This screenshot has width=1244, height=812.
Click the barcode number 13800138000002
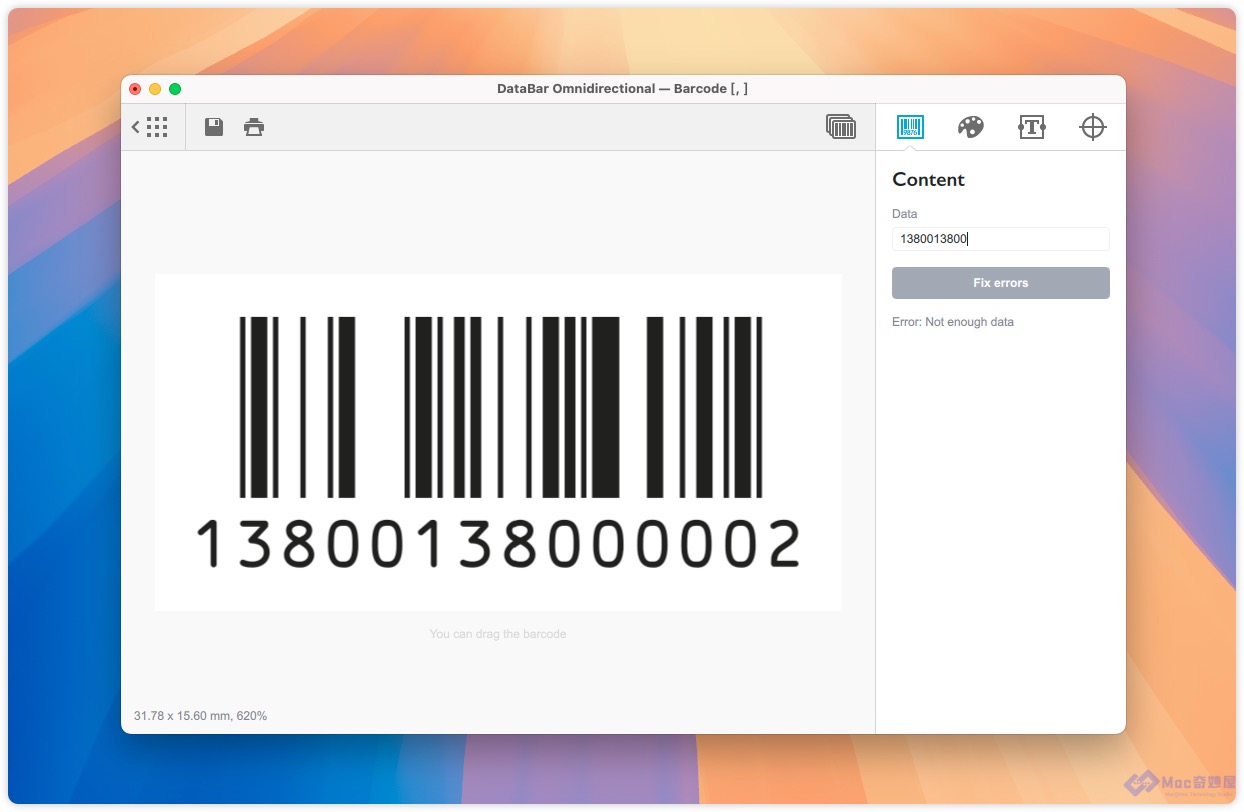tap(498, 545)
